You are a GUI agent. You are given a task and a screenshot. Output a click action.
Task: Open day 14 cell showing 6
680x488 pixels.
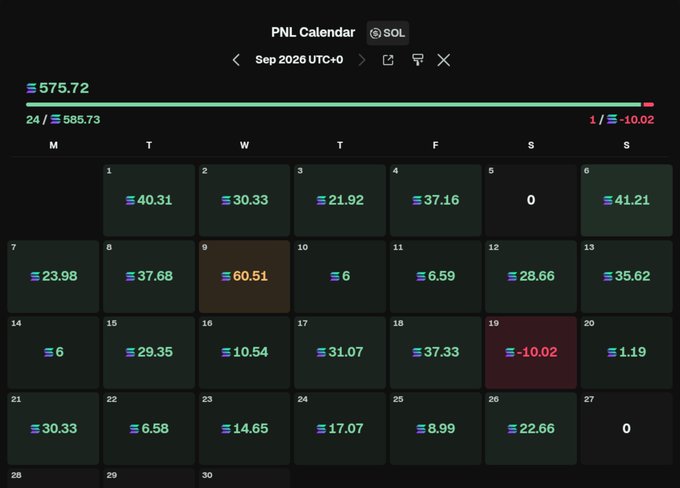point(53,353)
